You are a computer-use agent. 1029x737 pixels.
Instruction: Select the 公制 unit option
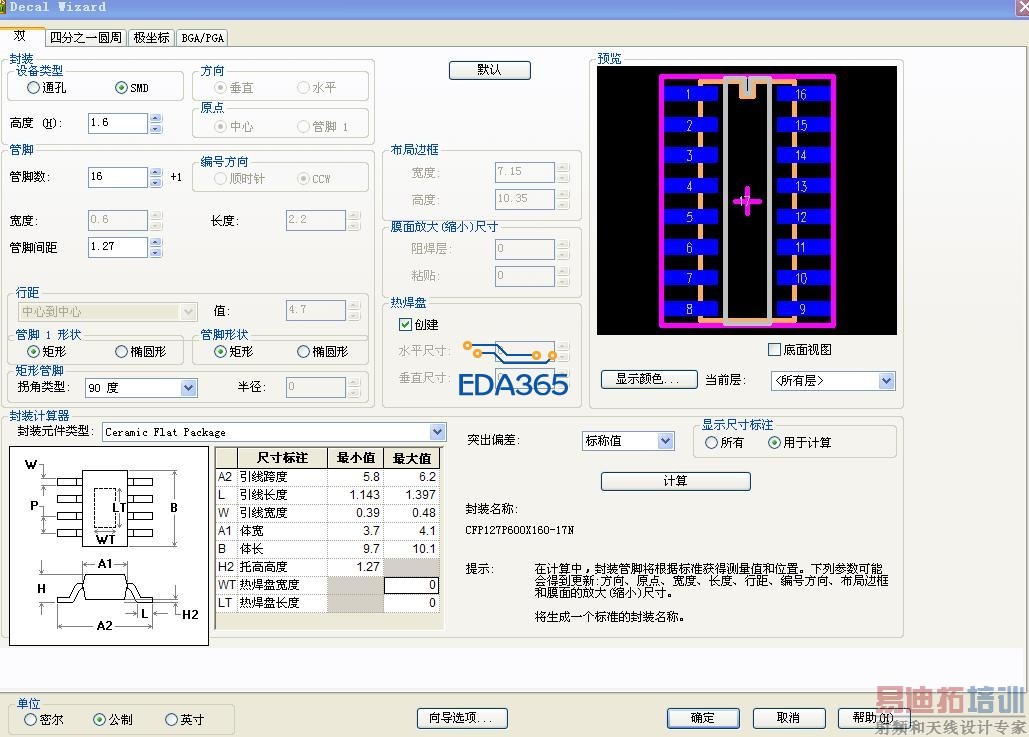tap(99, 719)
